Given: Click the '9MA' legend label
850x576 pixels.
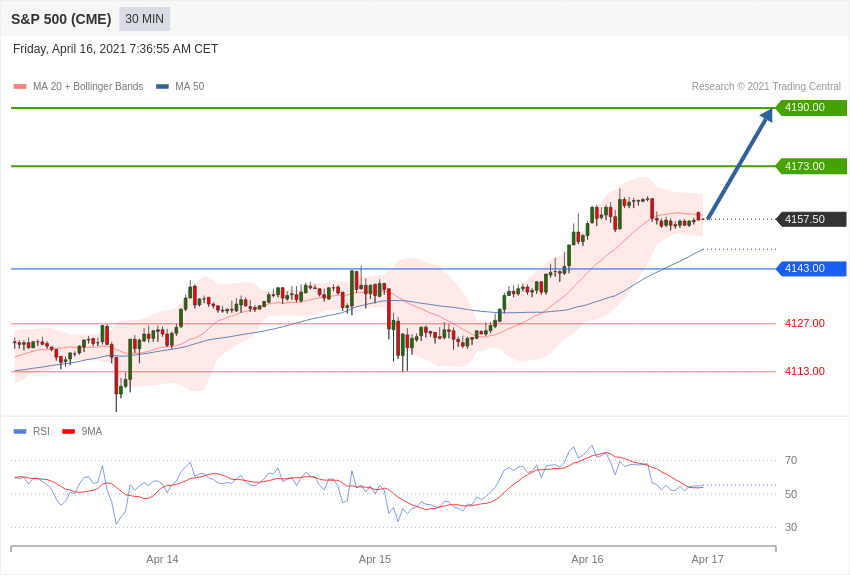Looking at the screenshot, I should click(x=92, y=431).
